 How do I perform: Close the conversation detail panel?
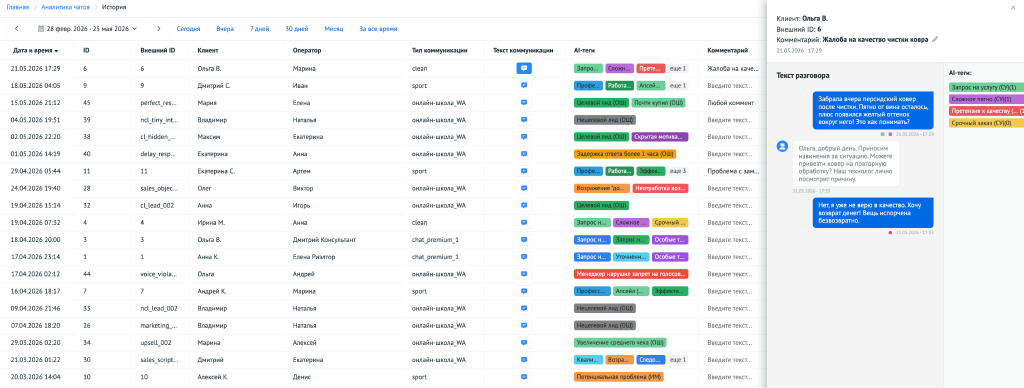pyautogui.click(x=1012, y=7)
